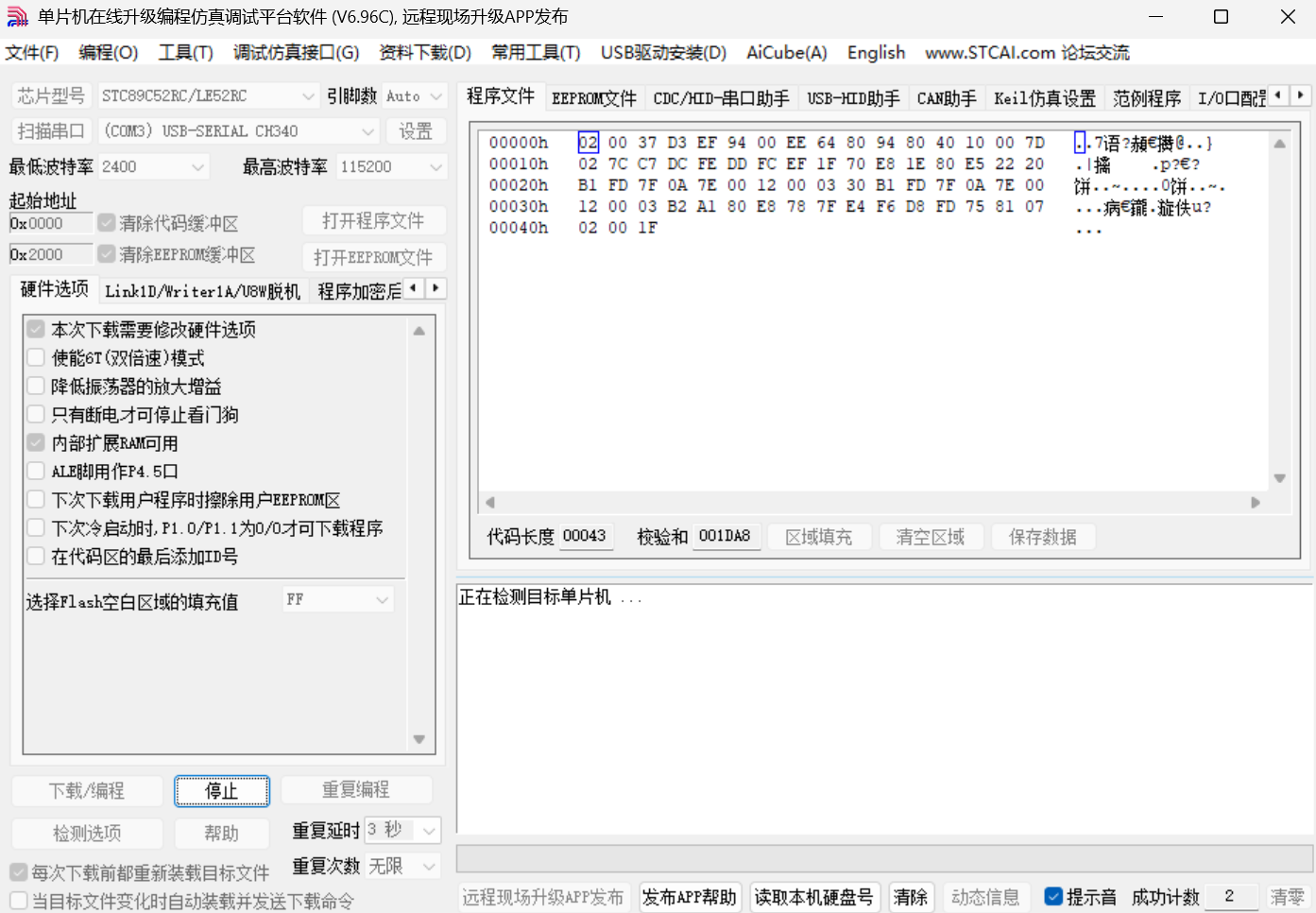Click 停止 button
The image size is (1316, 913).
[x=222, y=791]
